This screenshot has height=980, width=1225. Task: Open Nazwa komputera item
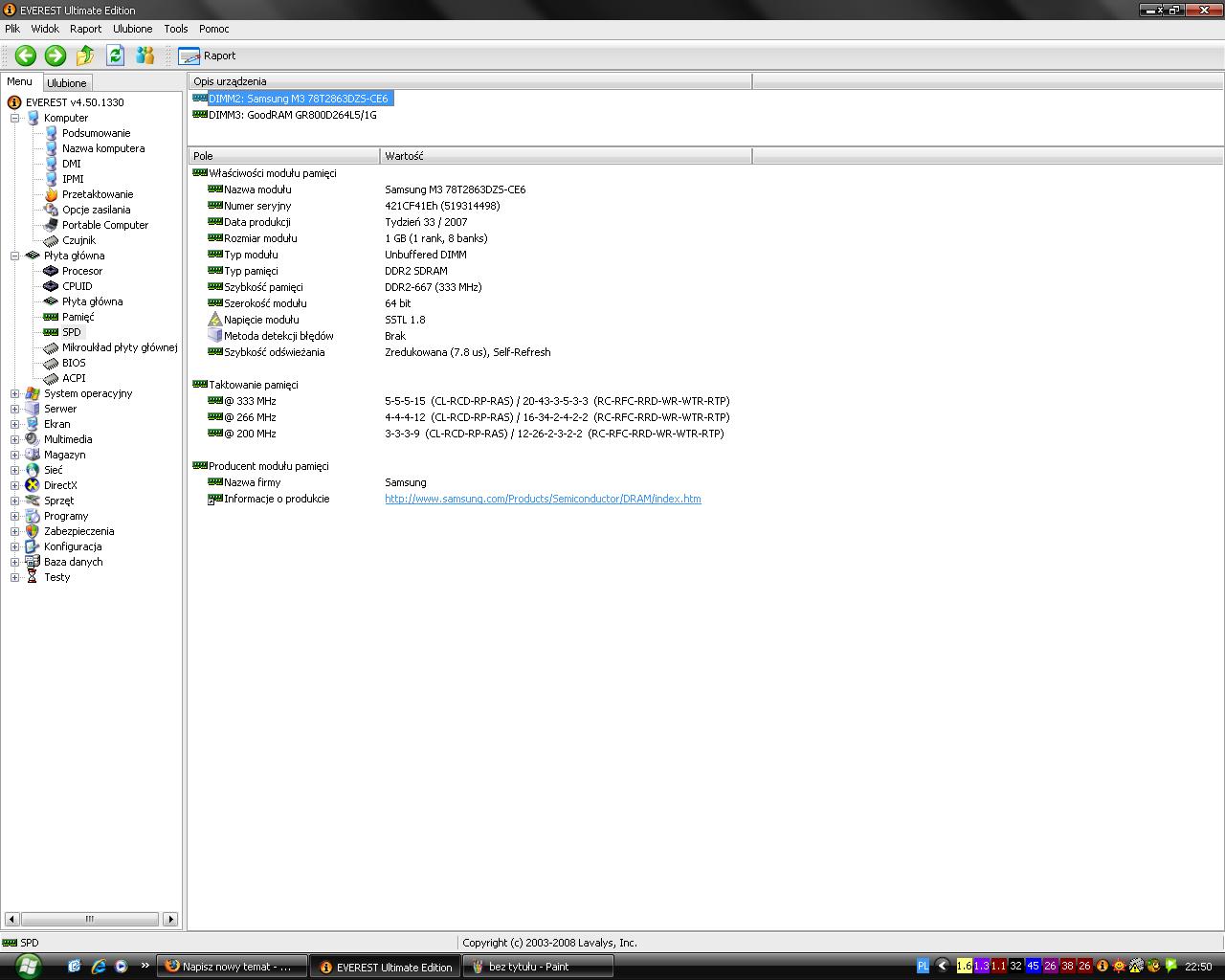click(103, 148)
